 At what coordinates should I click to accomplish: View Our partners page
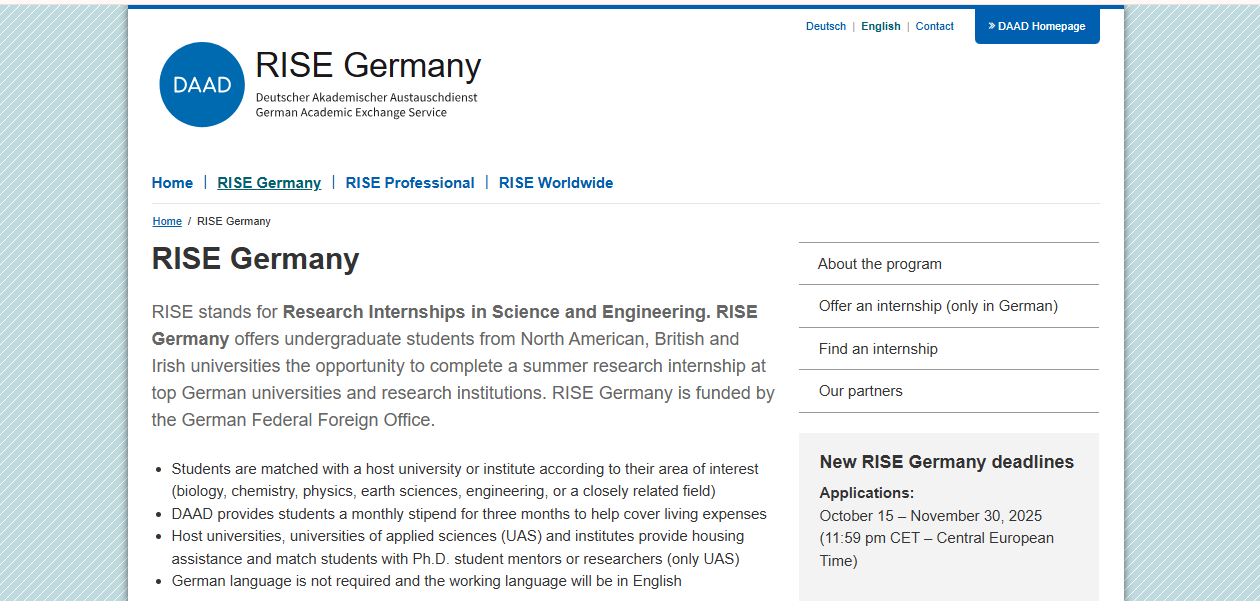pos(862,390)
